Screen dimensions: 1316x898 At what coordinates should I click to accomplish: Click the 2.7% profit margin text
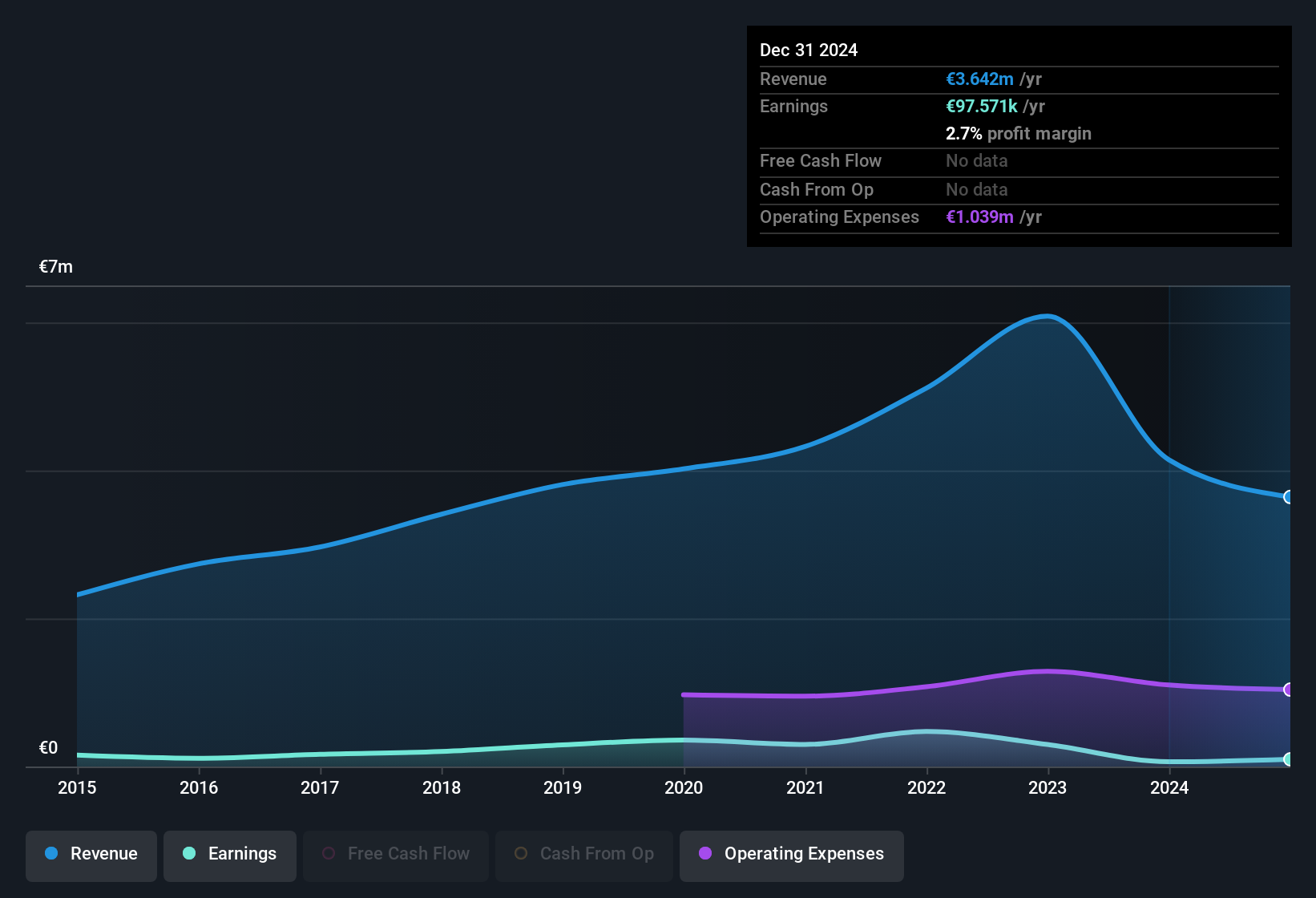[1019, 134]
